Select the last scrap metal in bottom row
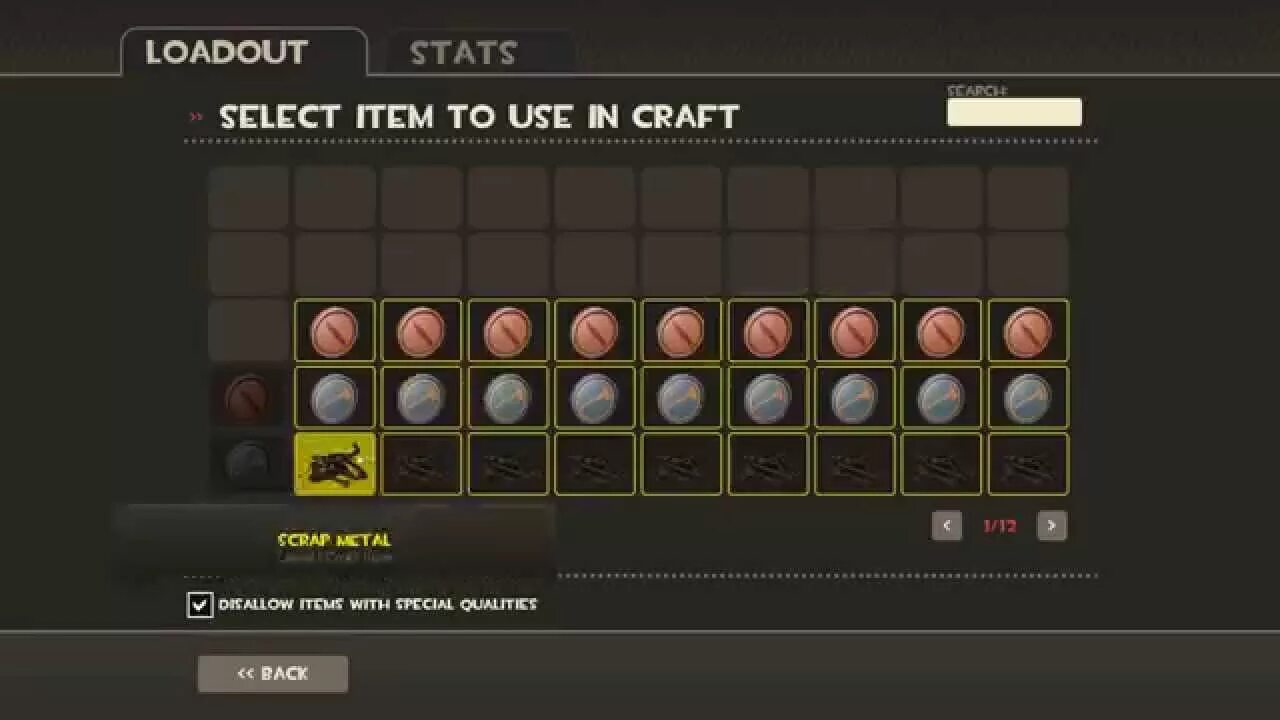The width and height of the screenshot is (1280, 720). pyautogui.click(x=1028, y=464)
